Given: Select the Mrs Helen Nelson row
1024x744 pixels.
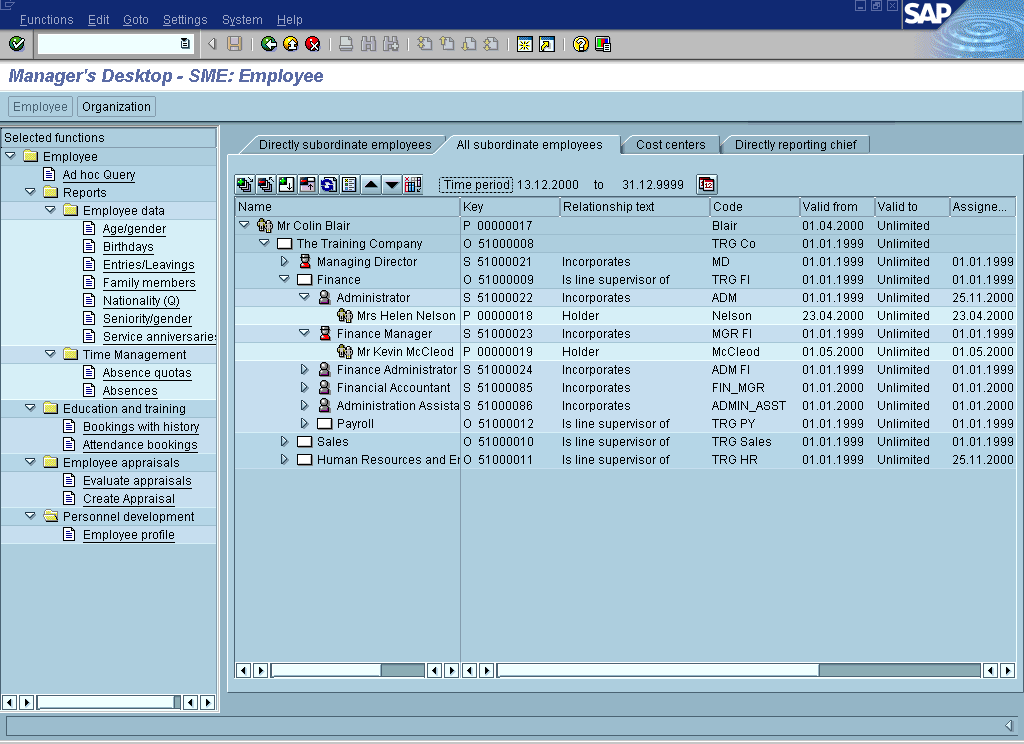Looking at the screenshot, I should [x=625, y=315].
